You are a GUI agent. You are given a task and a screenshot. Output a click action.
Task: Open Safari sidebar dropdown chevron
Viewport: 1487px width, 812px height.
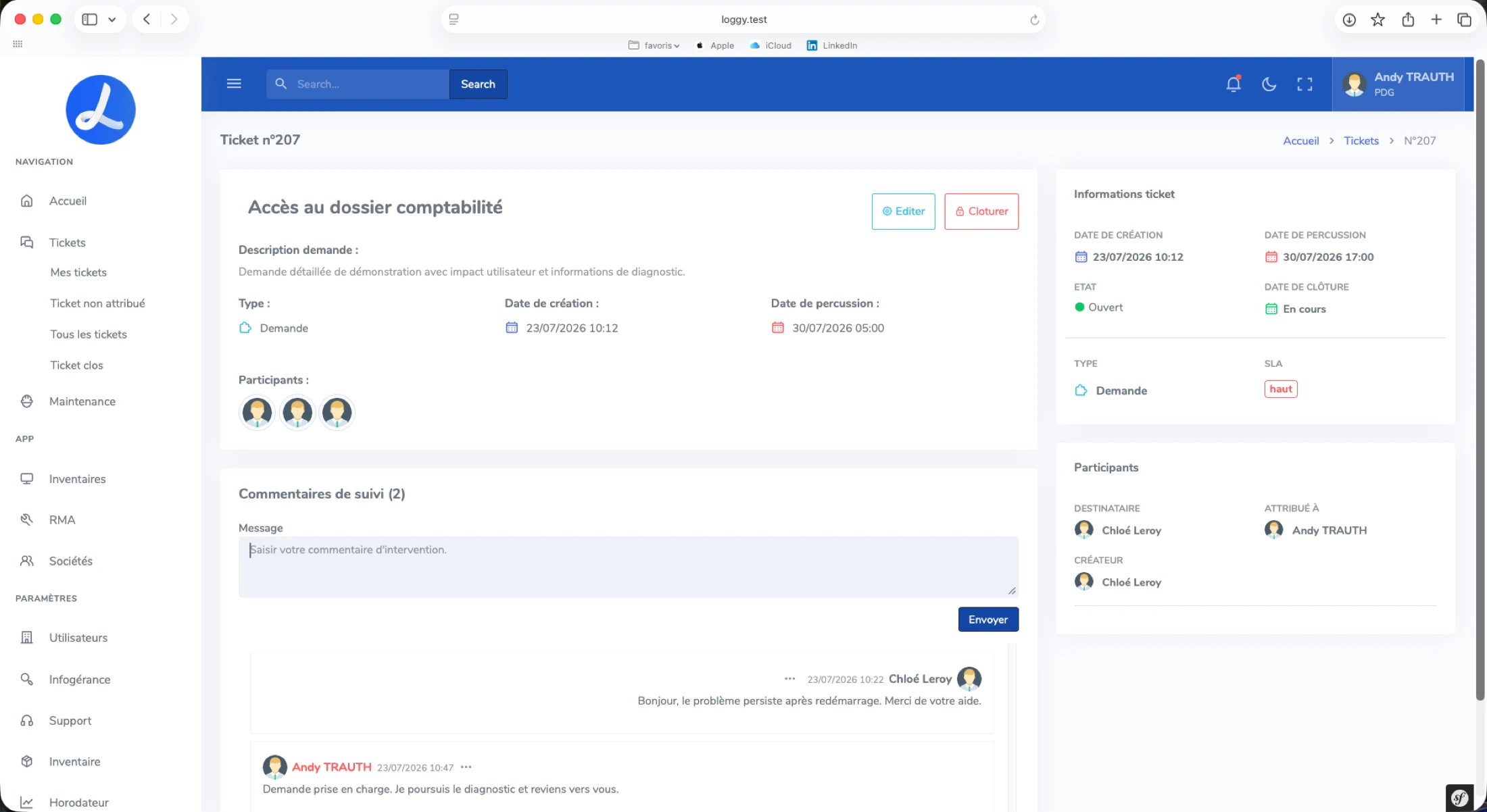112,20
